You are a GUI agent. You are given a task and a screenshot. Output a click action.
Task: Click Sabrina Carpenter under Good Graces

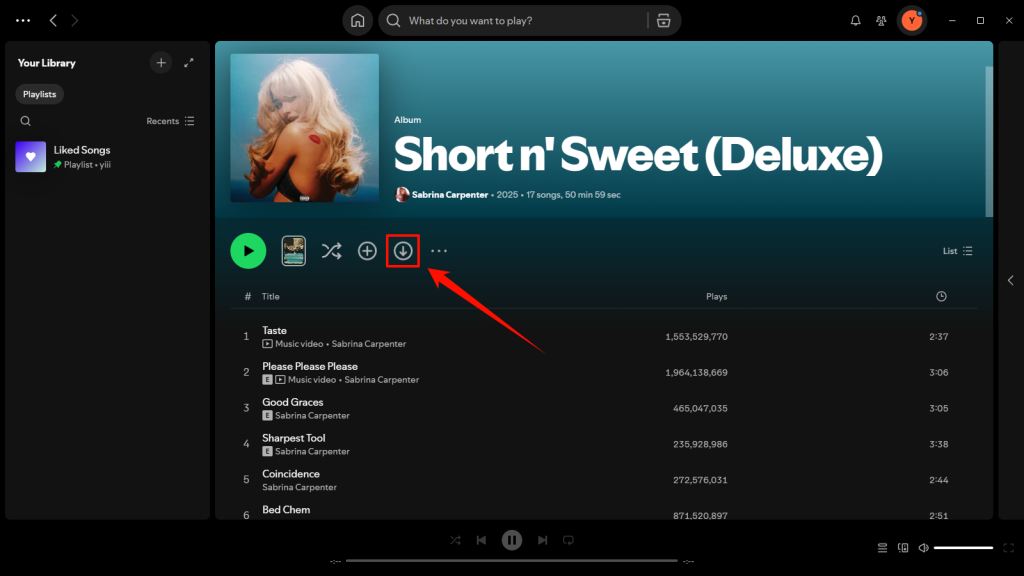click(312, 415)
